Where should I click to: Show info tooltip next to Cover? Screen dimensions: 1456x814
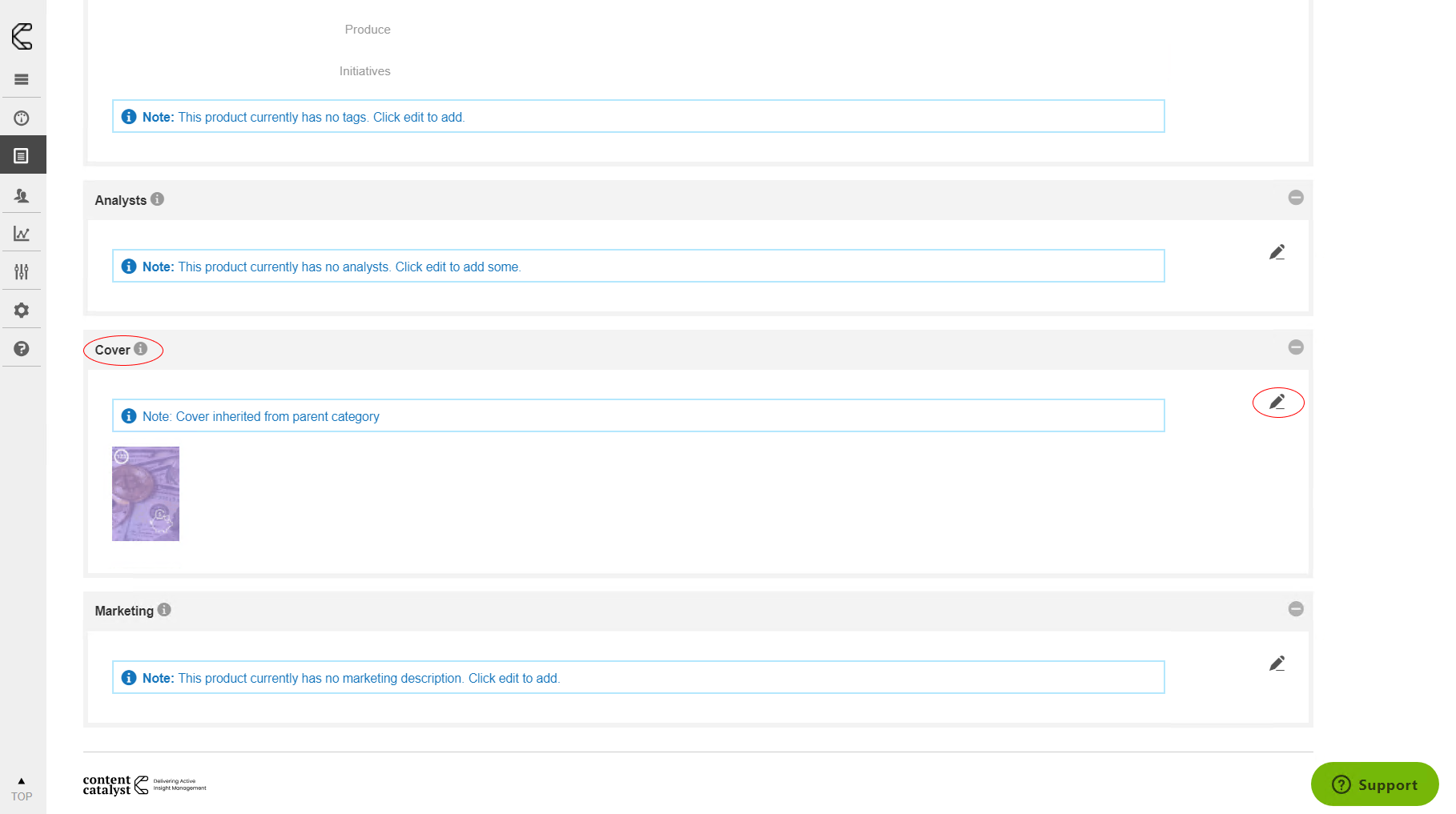pyautogui.click(x=140, y=349)
